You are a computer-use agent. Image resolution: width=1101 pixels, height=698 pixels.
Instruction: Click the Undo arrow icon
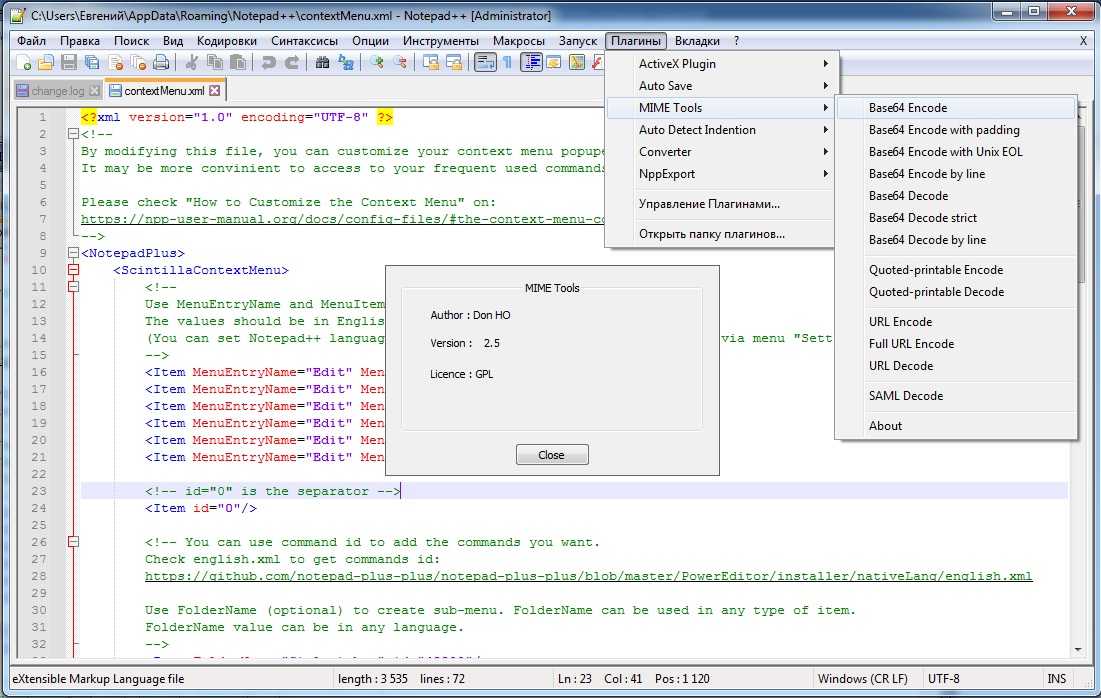click(x=268, y=63)
